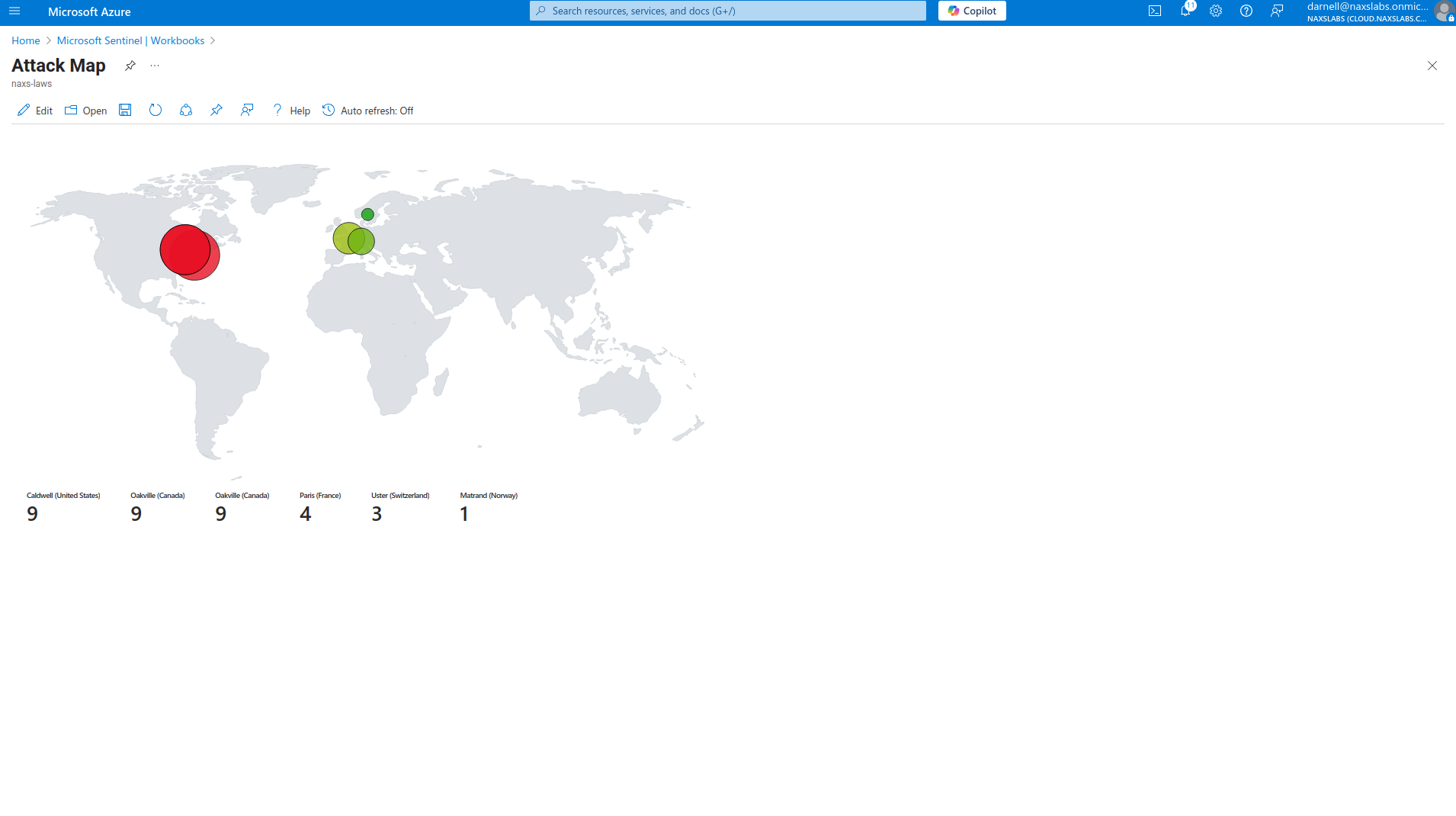Click the naxs-laws workspace subtitle
The height and width of the screenshot is (816, 1456).
tap(32, 84)
